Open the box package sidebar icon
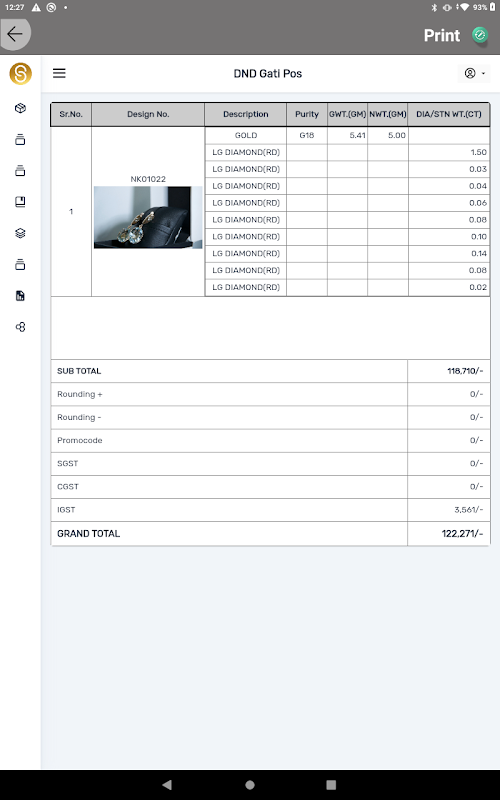The image size is (500, 800). click(x=20, y=108)
